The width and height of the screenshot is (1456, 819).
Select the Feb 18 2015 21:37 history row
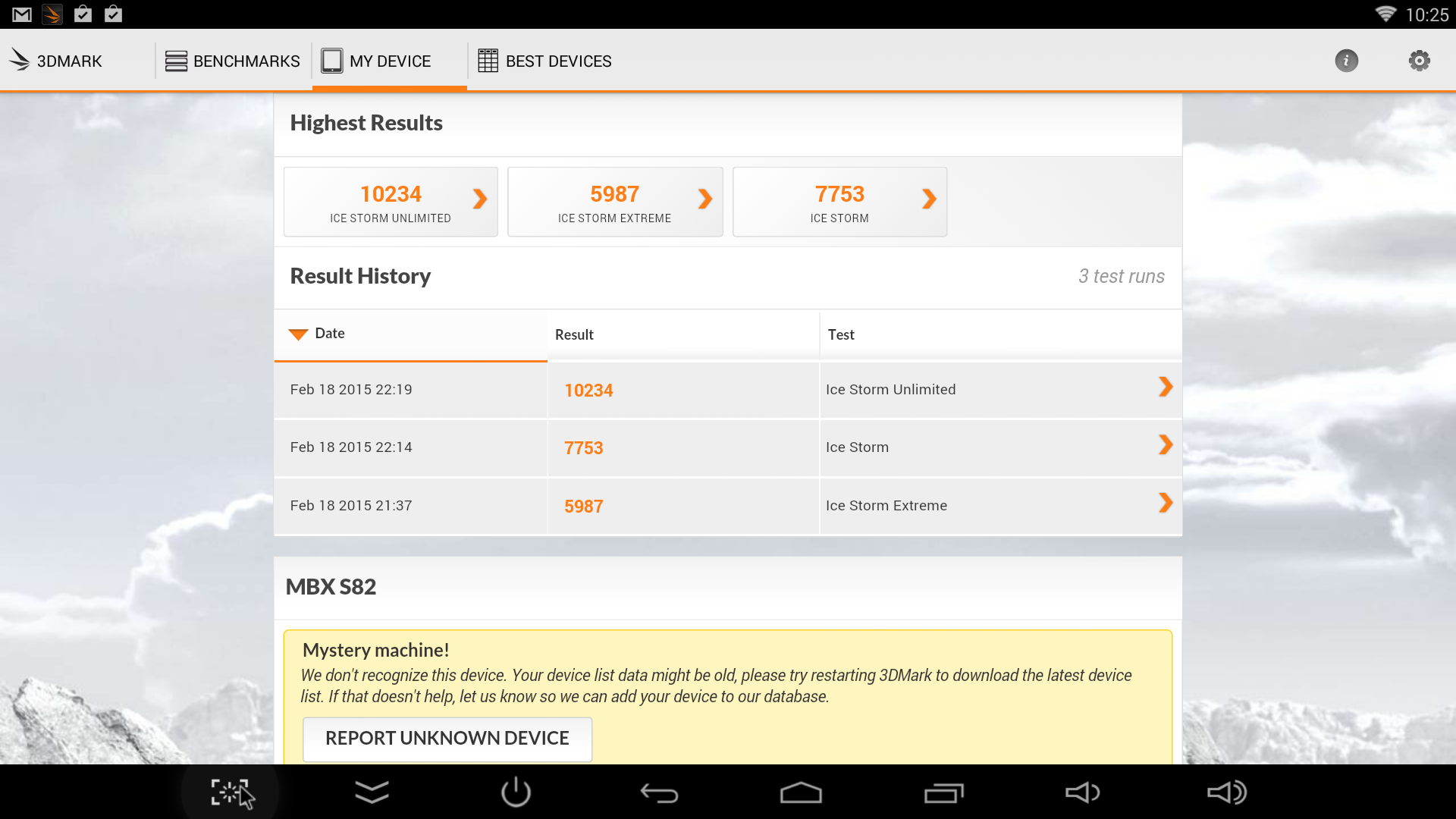click(728, 506)
